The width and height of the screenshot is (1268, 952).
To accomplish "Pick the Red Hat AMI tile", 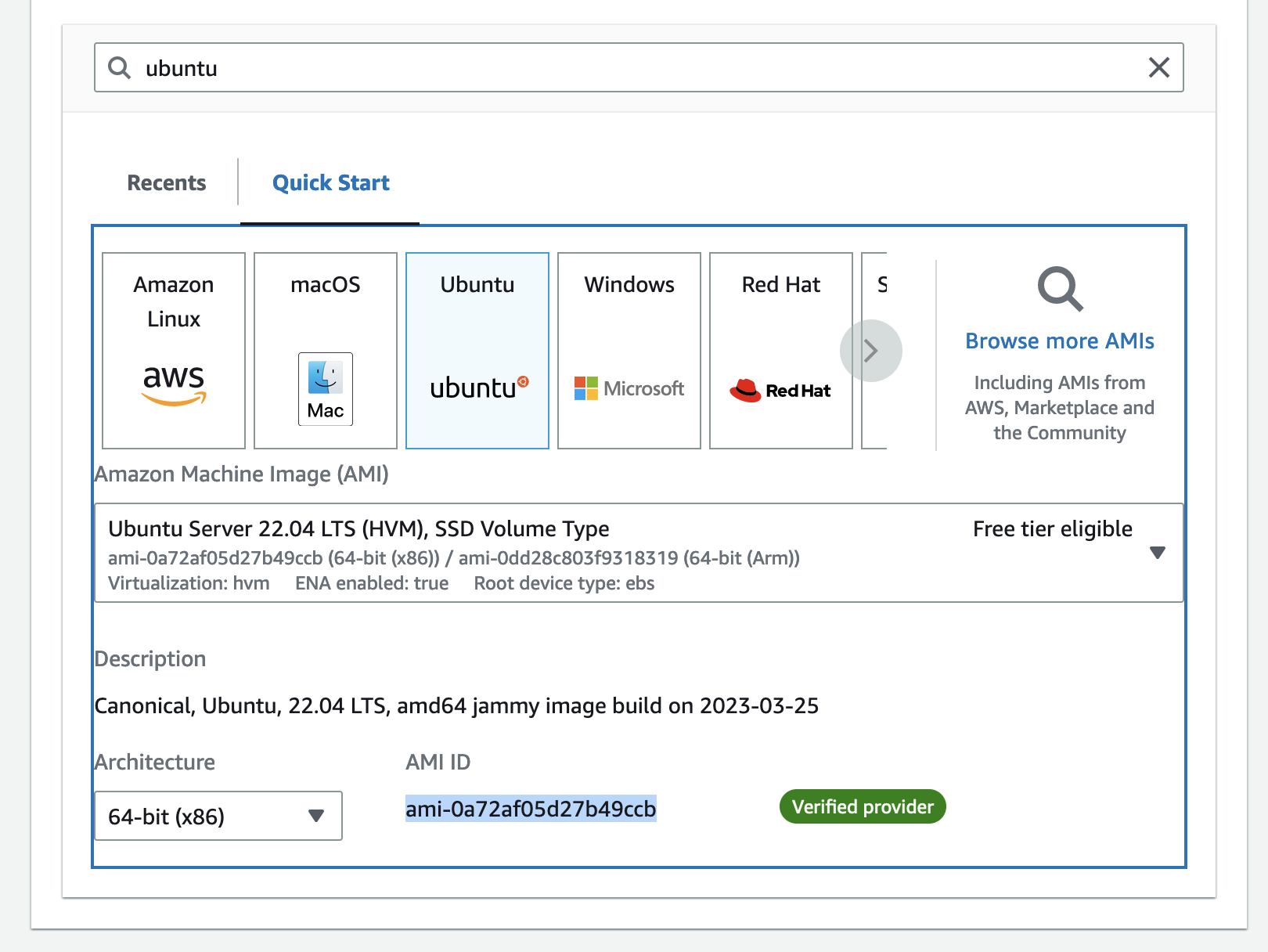I will tap(781, 351).
